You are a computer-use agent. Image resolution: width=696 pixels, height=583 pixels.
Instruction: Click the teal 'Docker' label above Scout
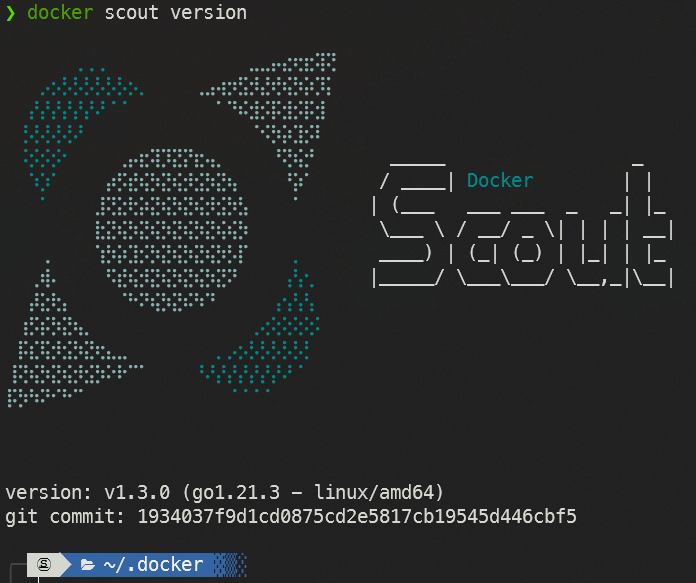(500, 181)
